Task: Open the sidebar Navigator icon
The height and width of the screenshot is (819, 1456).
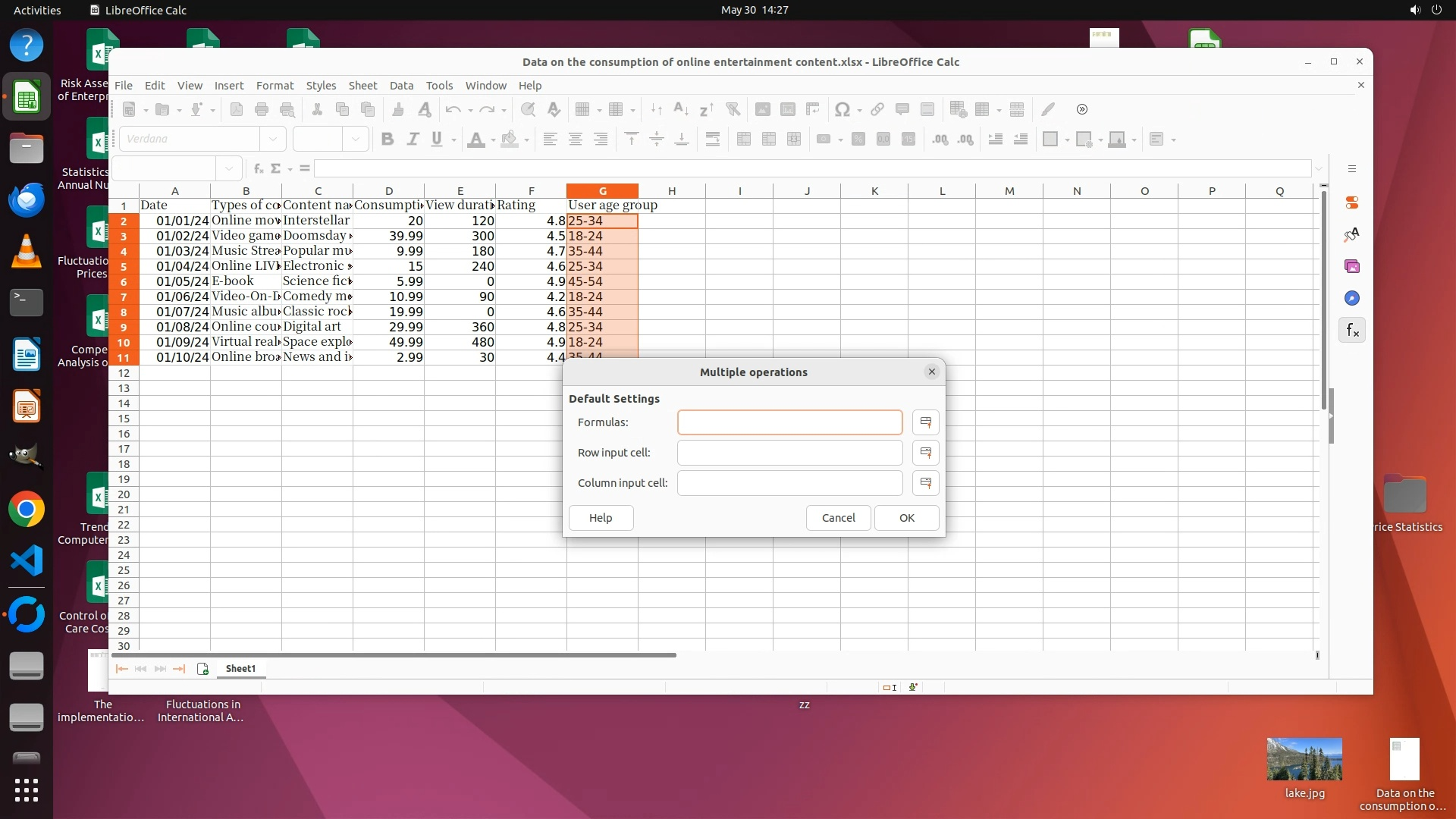Action: 1352,299
